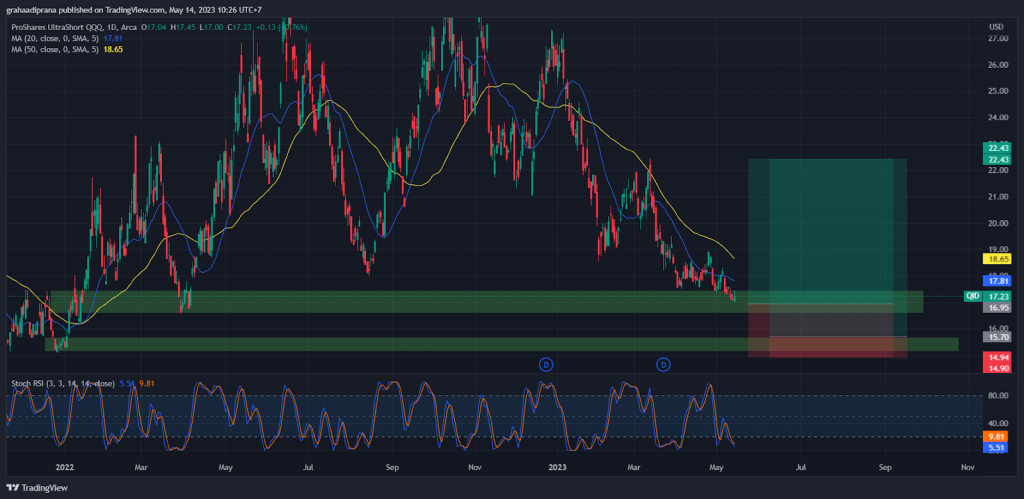The height and width of the screenshot is (499, 1024).
Task: Click the 24.00 price axis label
Action: tap(997, 118)
